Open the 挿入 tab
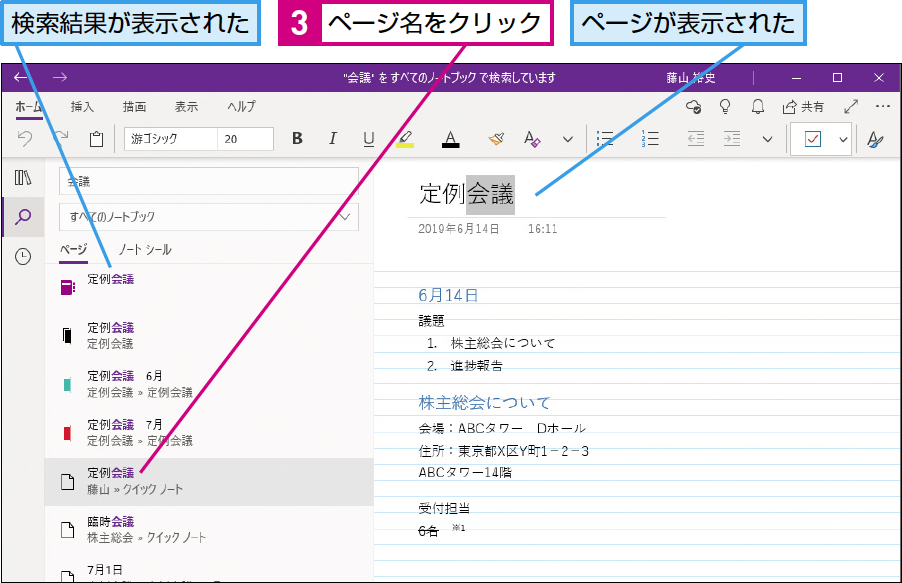The image size is (902, 583). 82,107
